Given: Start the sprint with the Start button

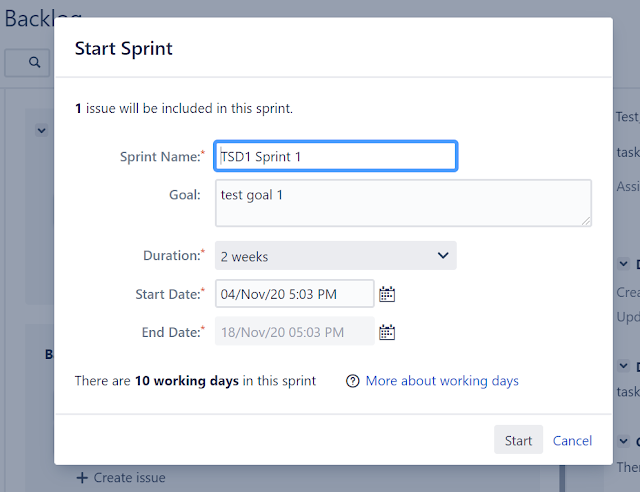Looking at the screenshot, I should [518, 440].
